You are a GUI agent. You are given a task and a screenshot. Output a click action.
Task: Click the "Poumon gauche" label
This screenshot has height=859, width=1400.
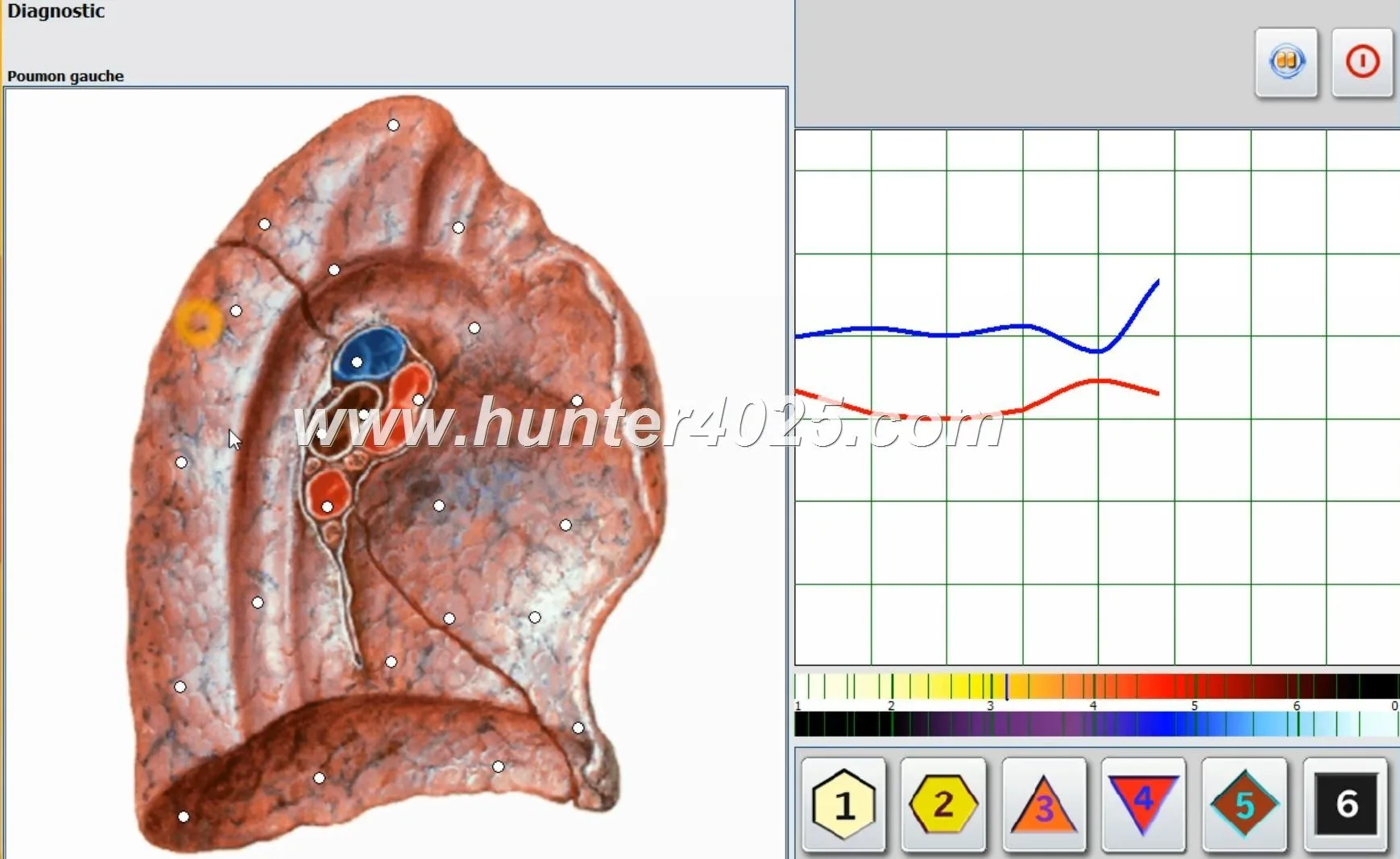pyautogui.click(x=65, y=76)
